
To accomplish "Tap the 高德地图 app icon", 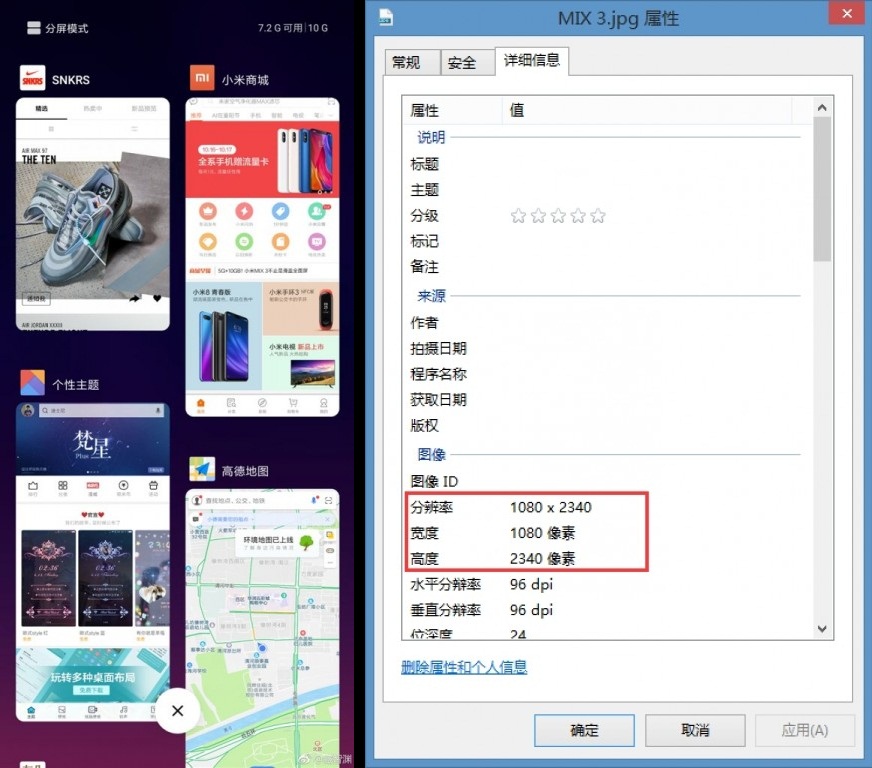I will 203,470.
